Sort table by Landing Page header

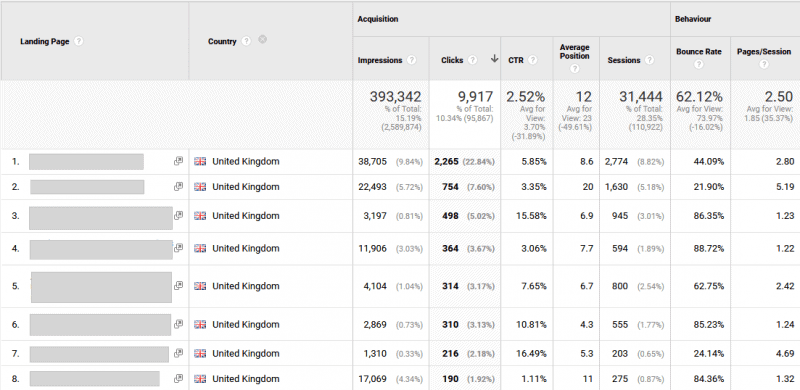point(44,41)
